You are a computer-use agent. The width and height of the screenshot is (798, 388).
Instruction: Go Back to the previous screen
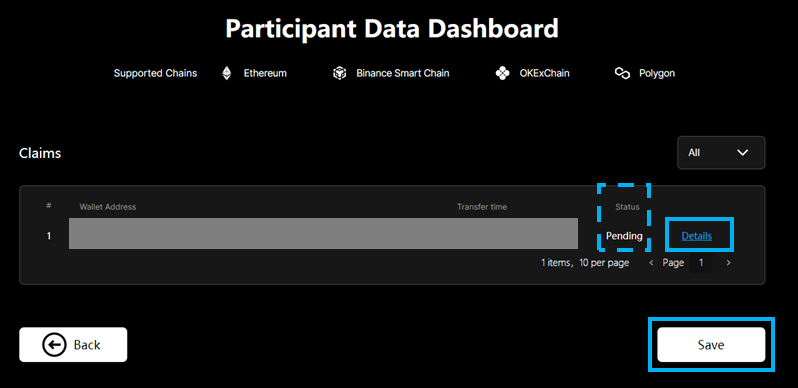(x=73, y=345)
